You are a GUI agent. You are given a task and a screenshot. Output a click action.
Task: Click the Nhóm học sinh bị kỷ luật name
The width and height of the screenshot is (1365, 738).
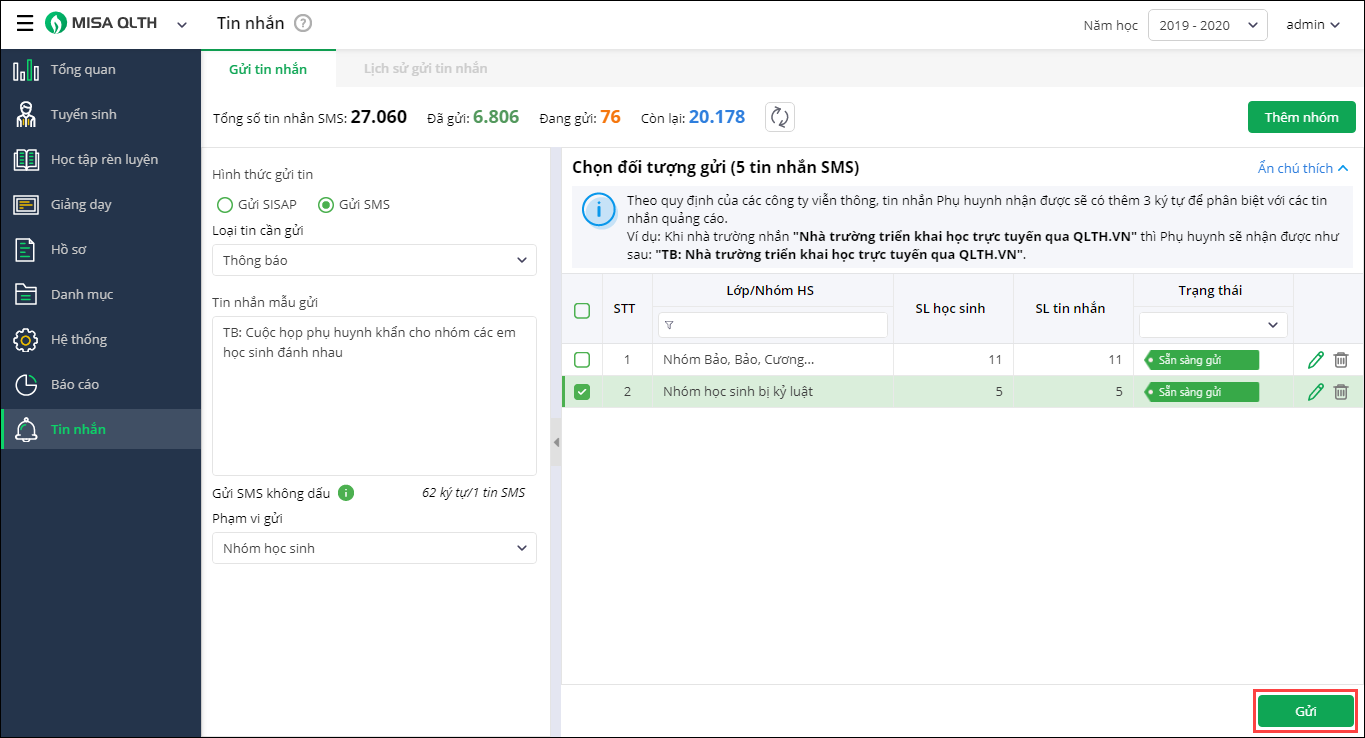pos(738,392)
